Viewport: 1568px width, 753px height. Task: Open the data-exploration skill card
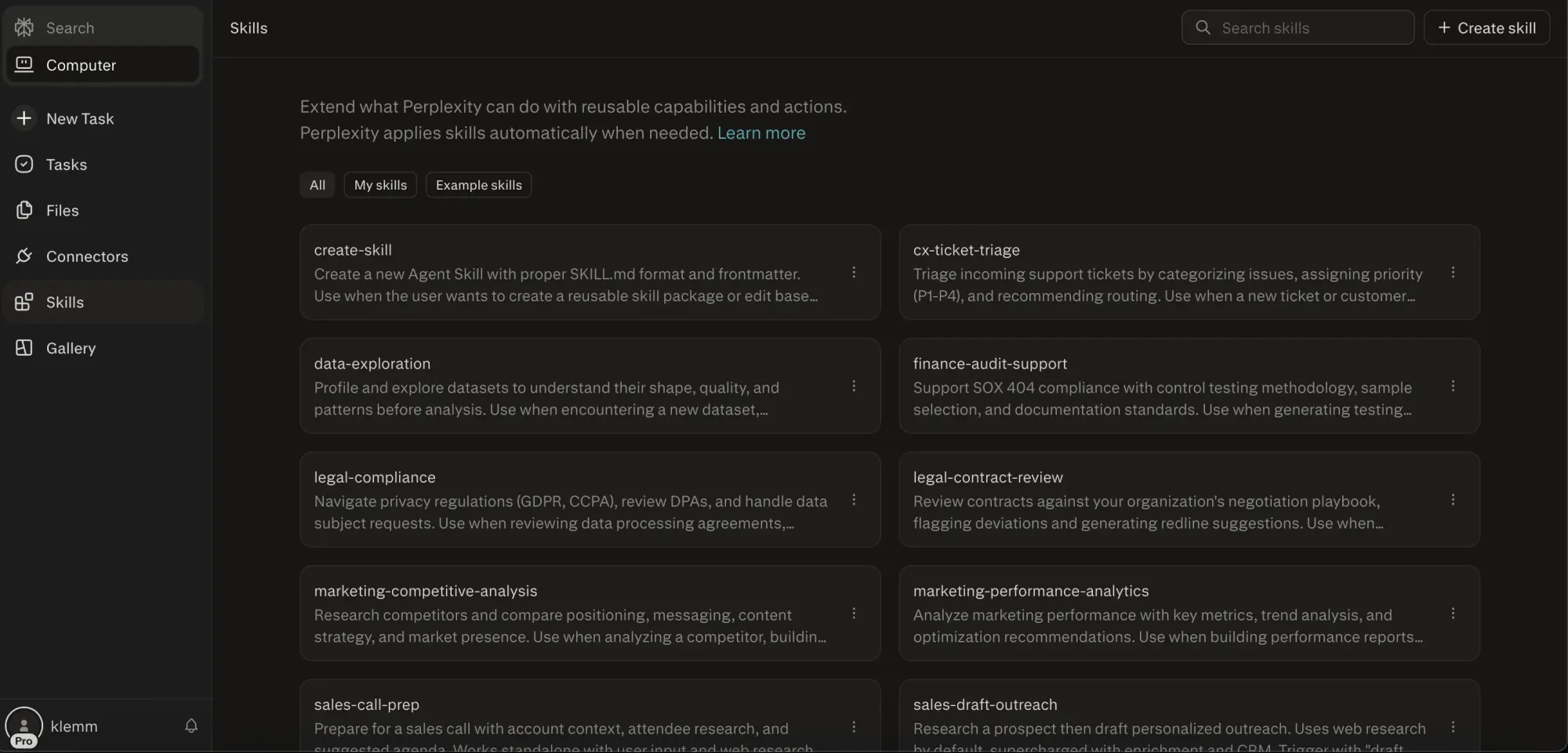coord(572,386)
